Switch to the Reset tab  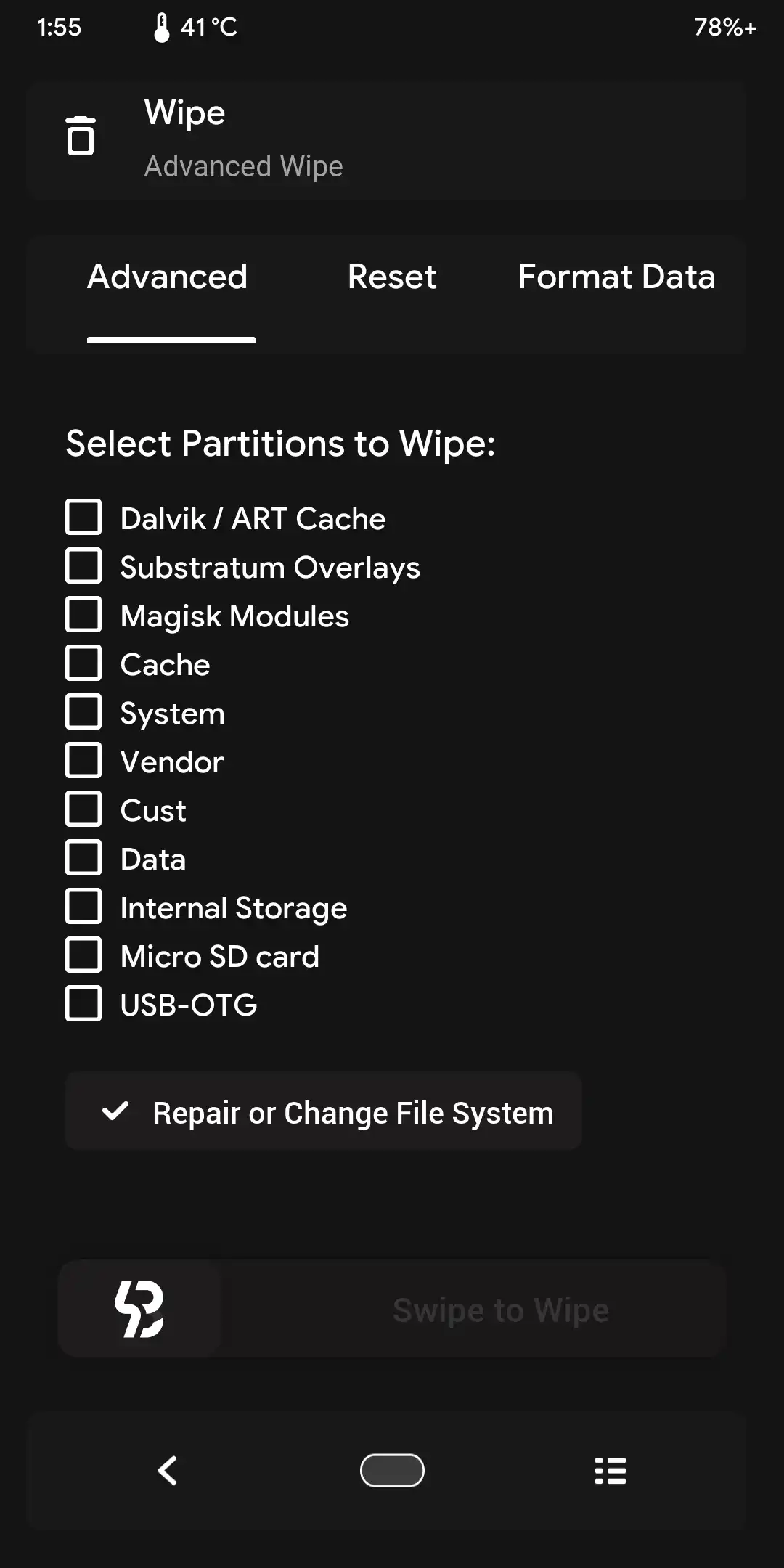pyautogui.click(x=392, y=277)
